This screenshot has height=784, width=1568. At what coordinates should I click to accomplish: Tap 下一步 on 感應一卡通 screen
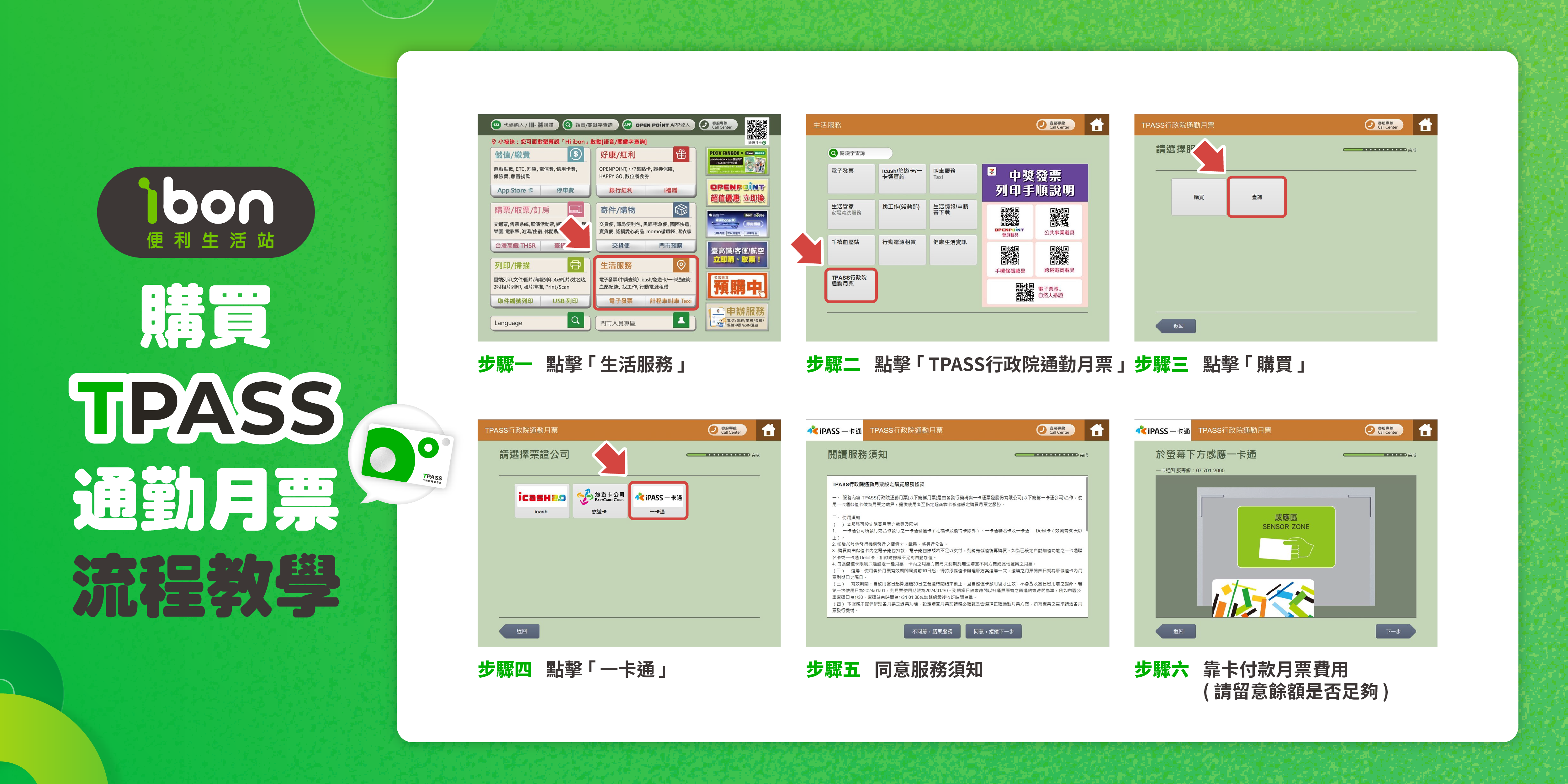(x=1395, y=631)
